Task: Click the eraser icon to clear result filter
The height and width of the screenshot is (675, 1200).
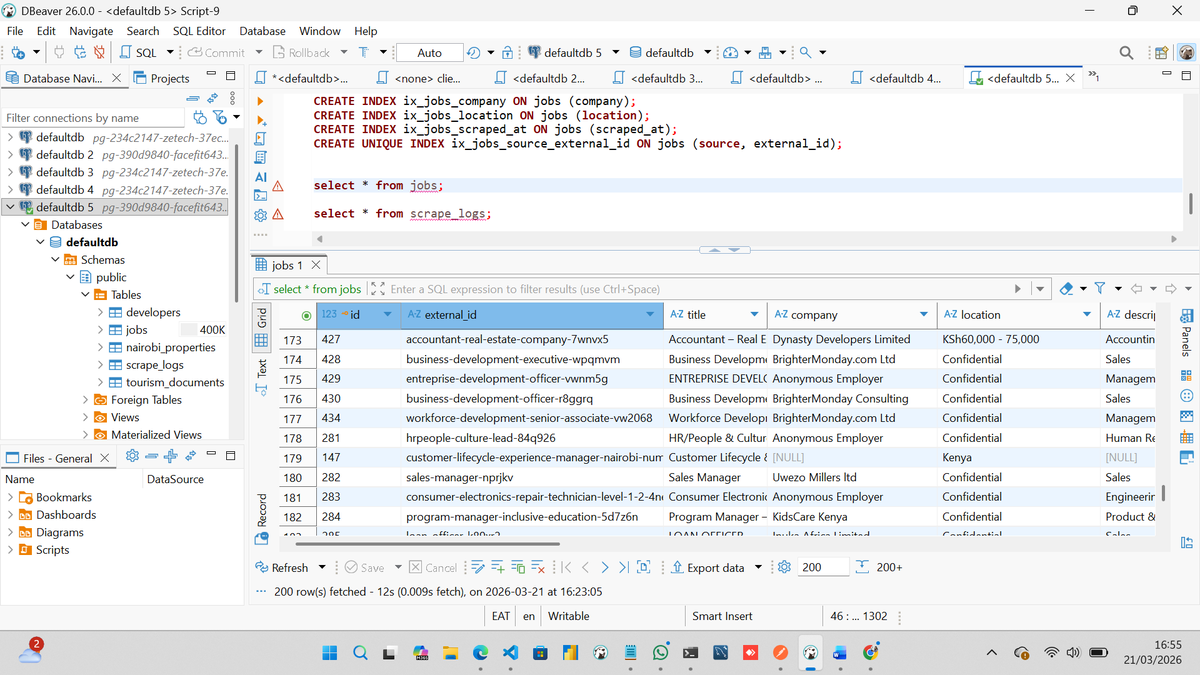Action: [1066, 289]
